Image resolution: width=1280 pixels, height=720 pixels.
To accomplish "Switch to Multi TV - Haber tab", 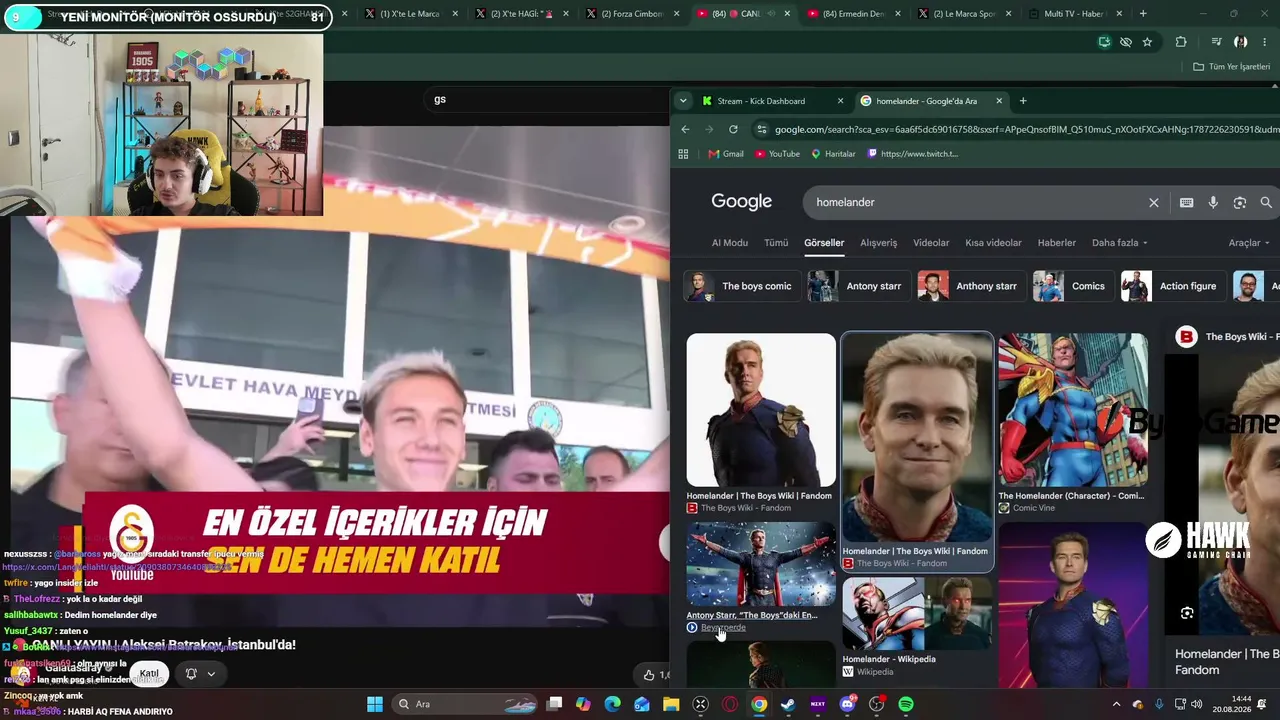I will tap(1073, 14).
